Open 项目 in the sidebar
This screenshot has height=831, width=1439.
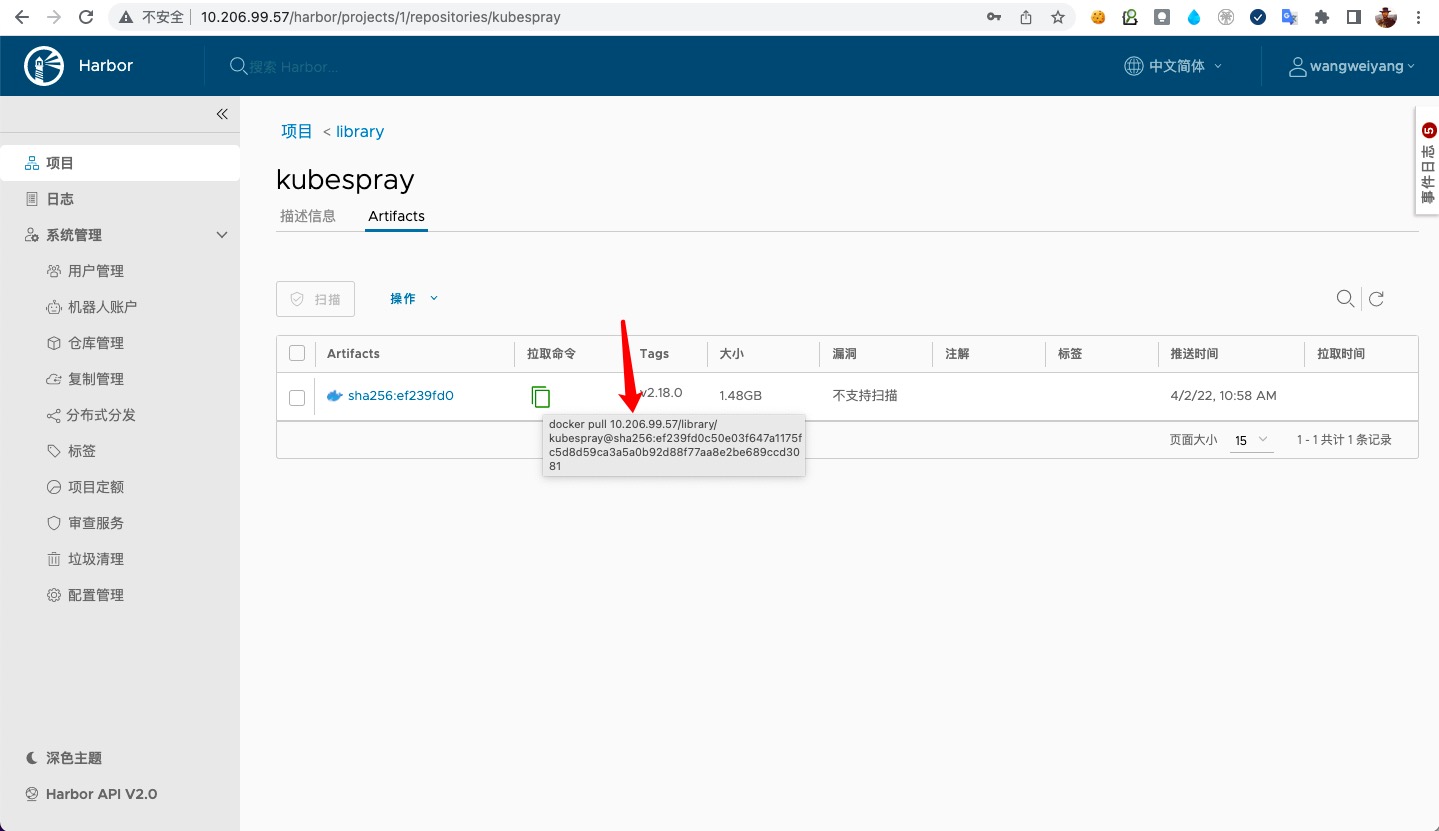click(120, 163)
